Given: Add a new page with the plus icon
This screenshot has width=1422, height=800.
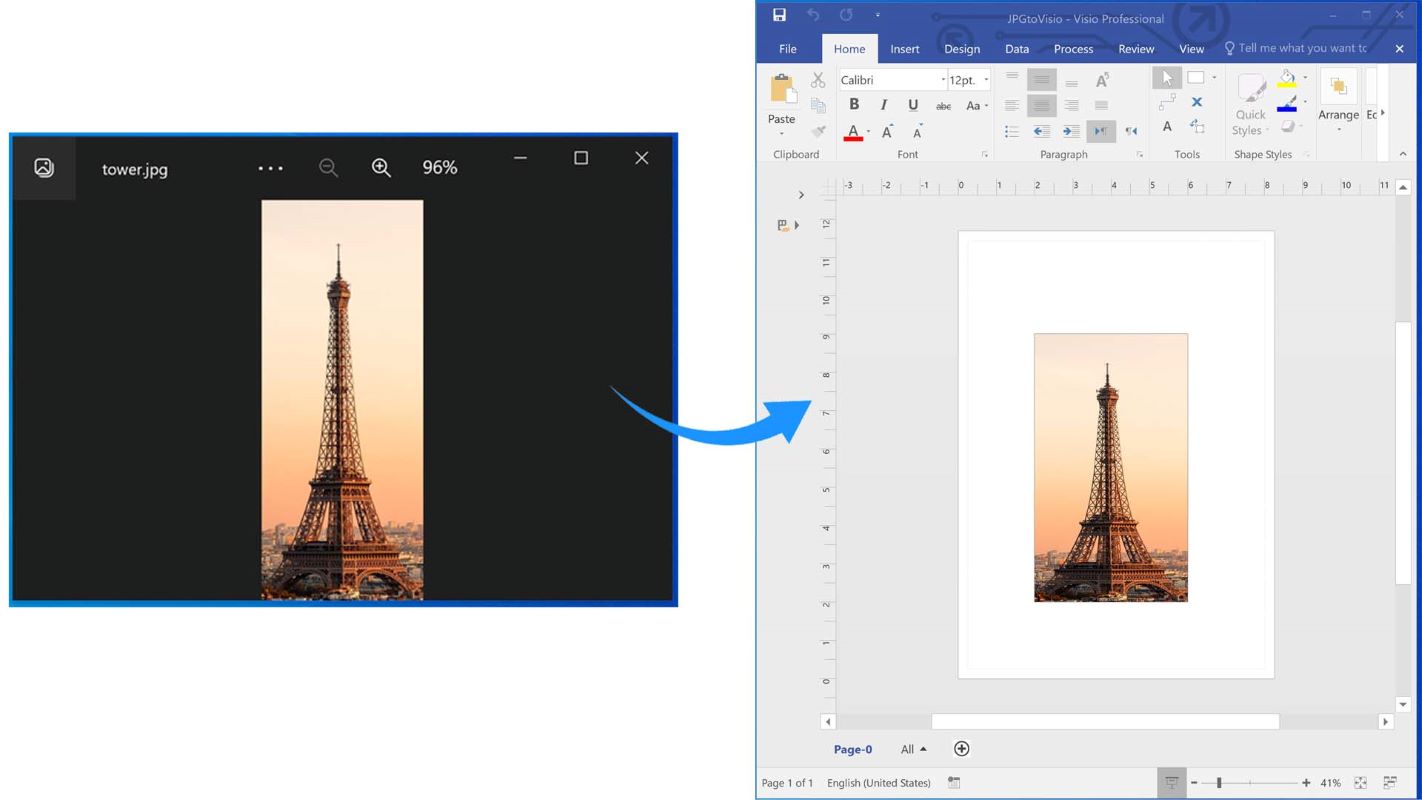Looking at the screenshot, I should [961, 749].
